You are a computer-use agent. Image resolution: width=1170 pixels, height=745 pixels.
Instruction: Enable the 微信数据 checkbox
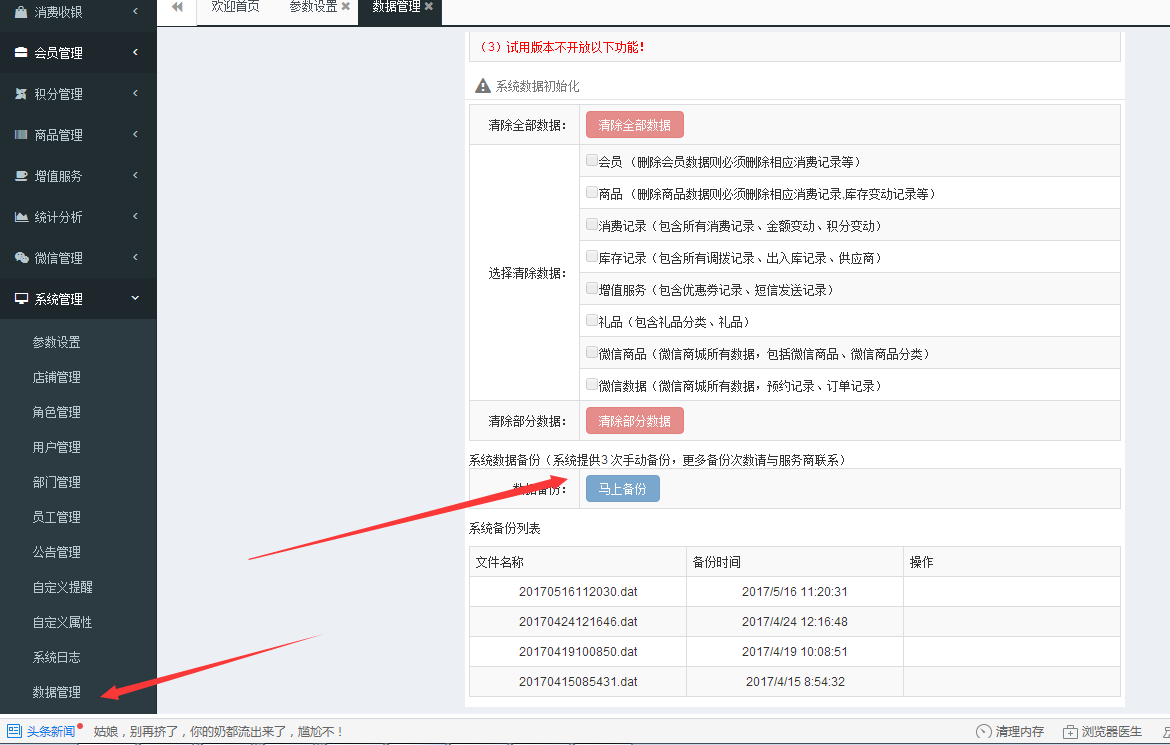pos(592,384)
